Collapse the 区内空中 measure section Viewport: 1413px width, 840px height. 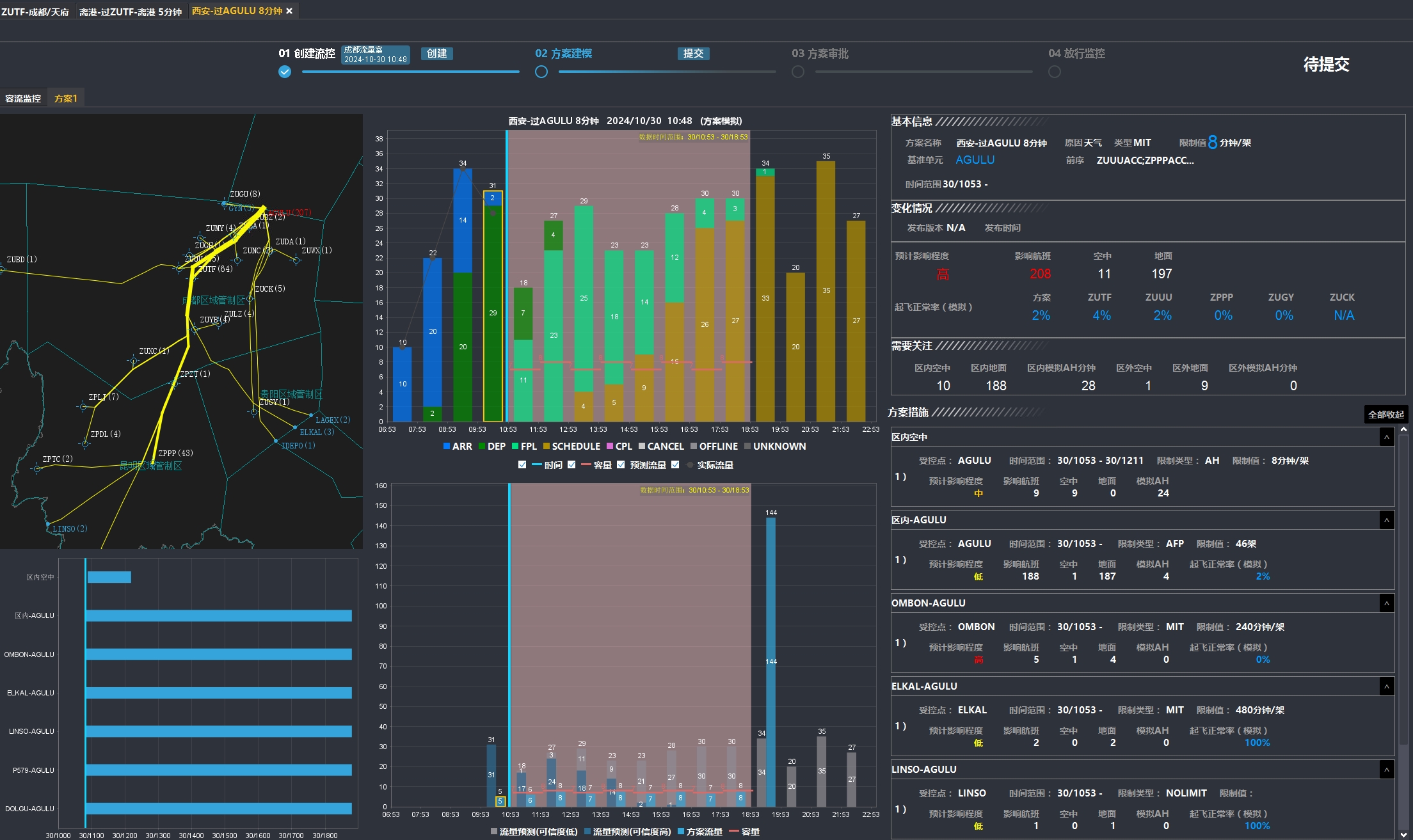click(x=1387, y=437)
